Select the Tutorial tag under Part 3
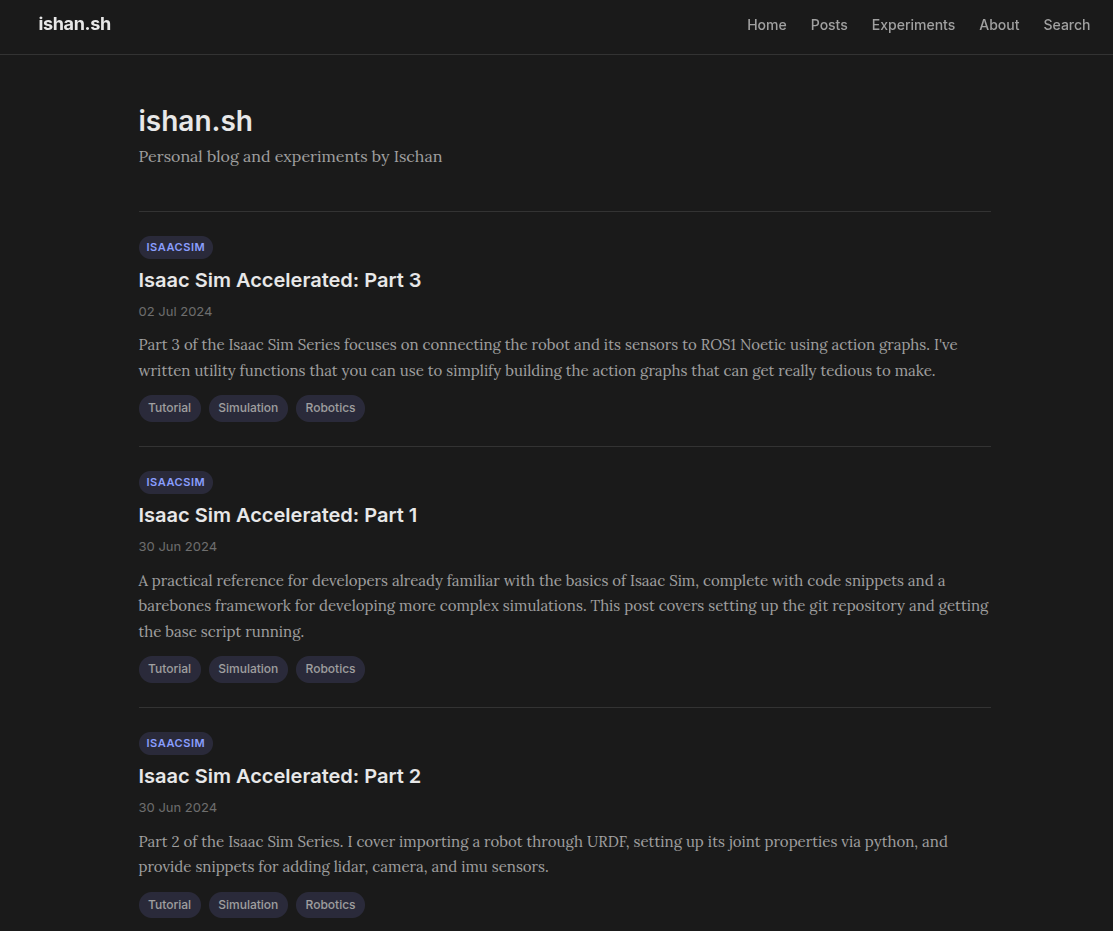 pyautogui.click(x=170, y=408)
